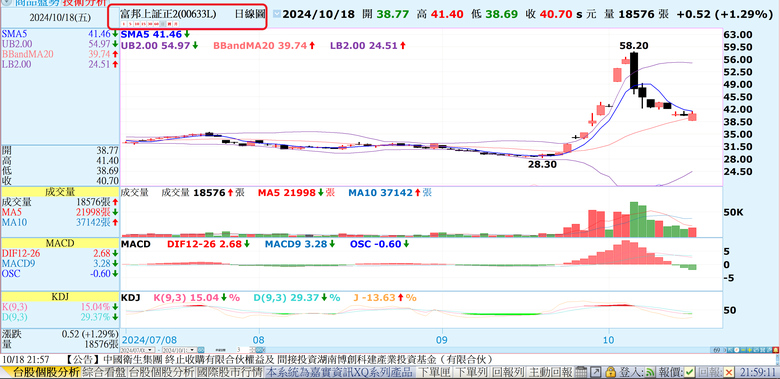This screenshot has height=379, width=780.
Task: Click the red alert bell icon above ticker
Action: [776, 350]
